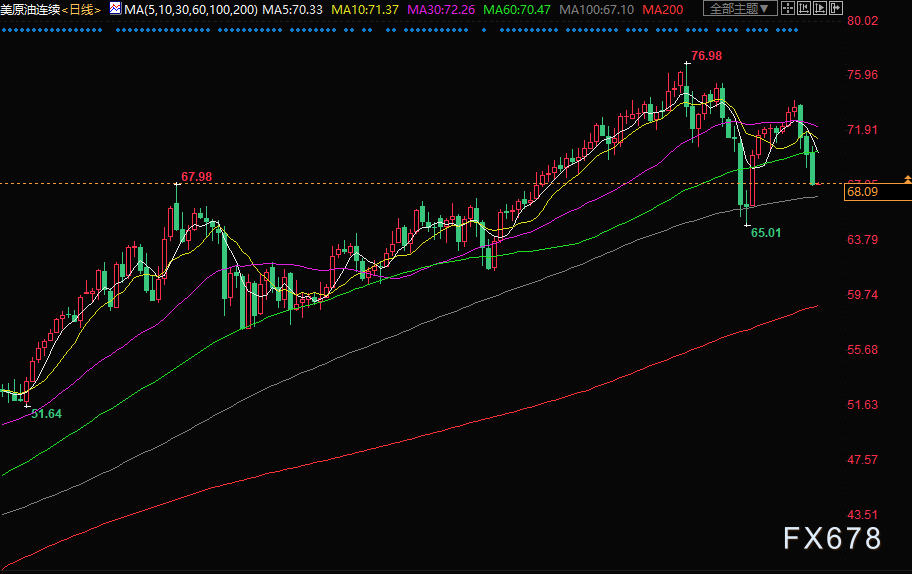Viewport: 912px width, 574px height.
Task: Click the 51.63 axis price
Action: pyautogui.click(x=863, y=404)
